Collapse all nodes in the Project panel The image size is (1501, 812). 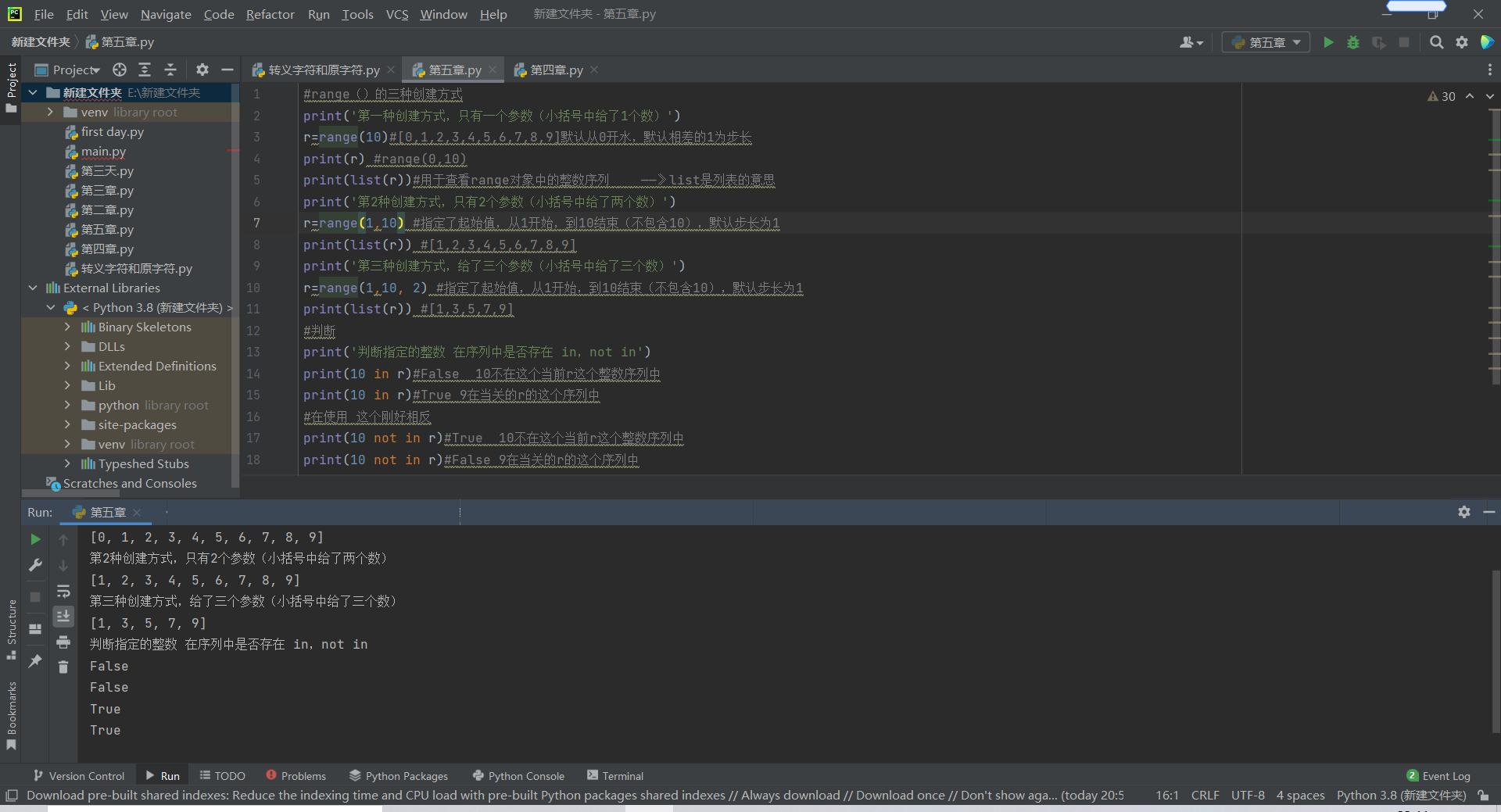coord(170,70)
